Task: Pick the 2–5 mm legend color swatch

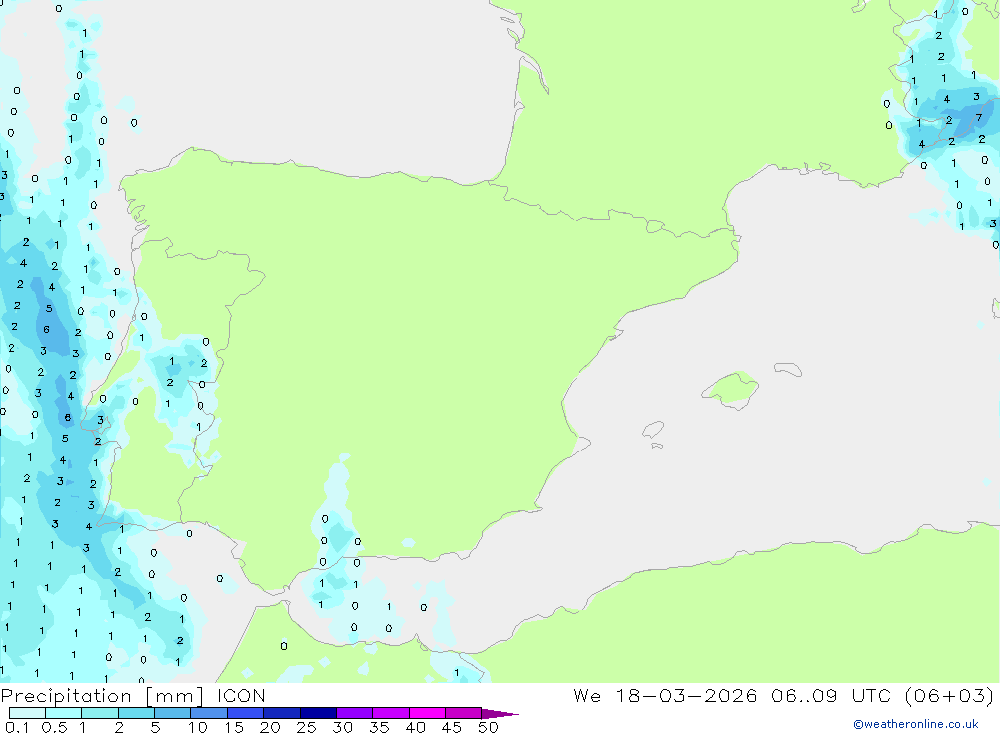Action: 136,713
